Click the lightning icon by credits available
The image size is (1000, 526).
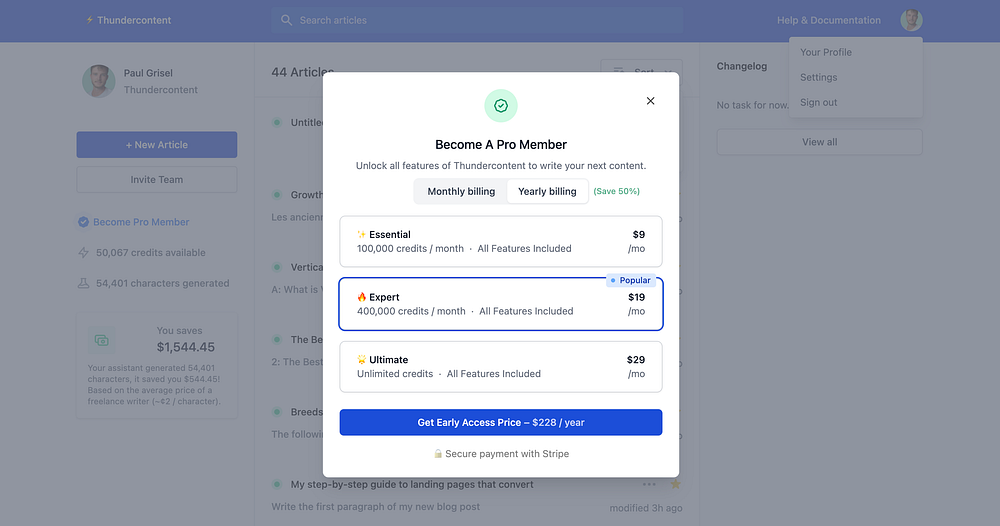pyautogui.click(x=84, y=252)
